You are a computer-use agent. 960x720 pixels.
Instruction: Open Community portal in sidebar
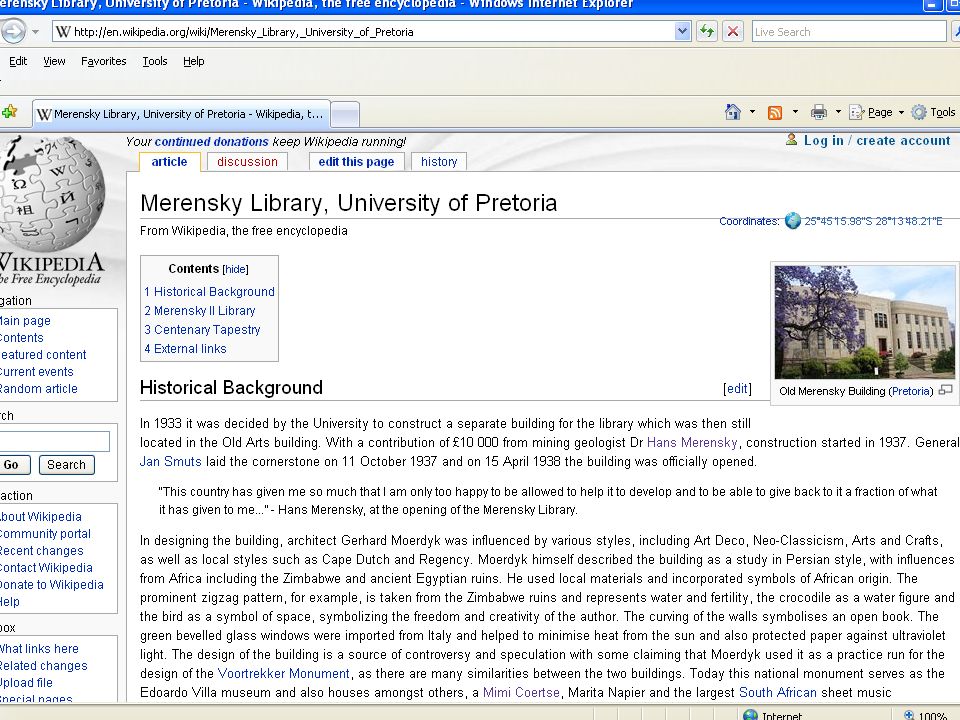[x=45, y=534]
